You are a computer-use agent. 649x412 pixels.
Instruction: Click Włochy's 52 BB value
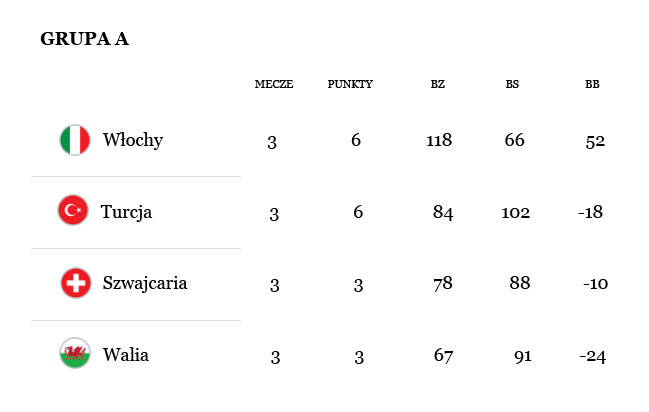click(x=596, y=141)
